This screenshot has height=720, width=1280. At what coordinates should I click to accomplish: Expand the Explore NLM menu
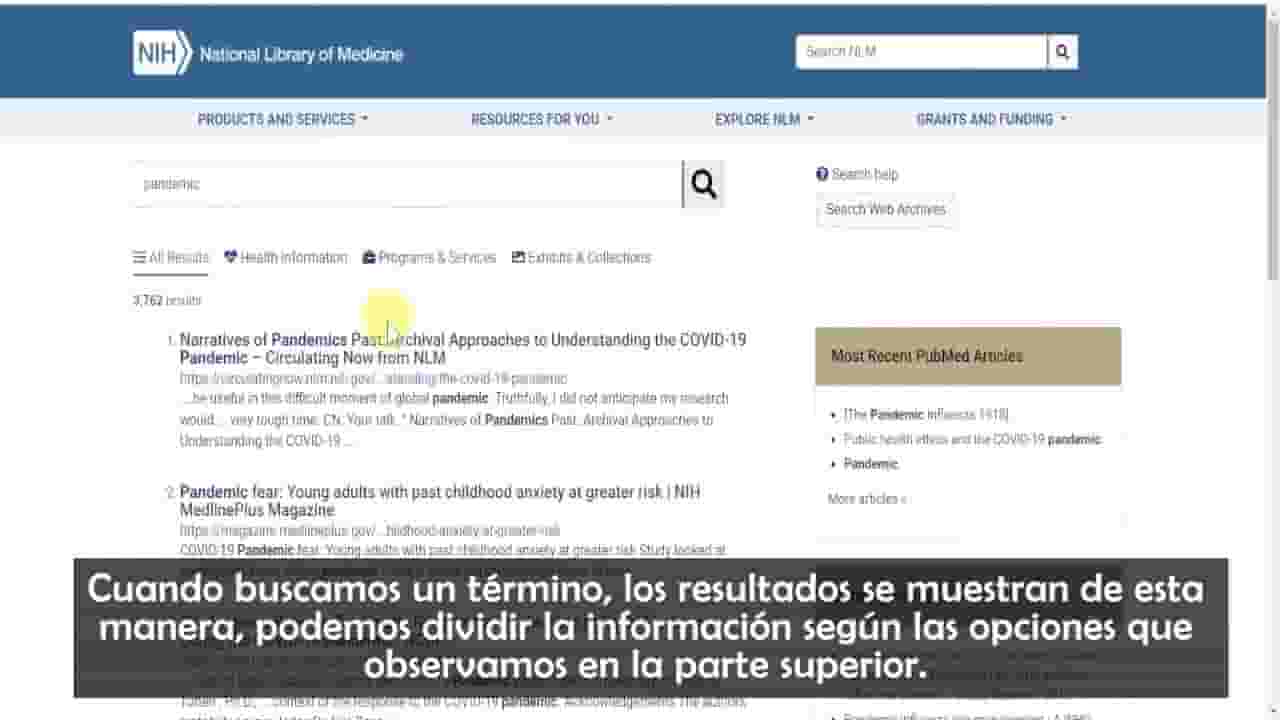point(765,119)
